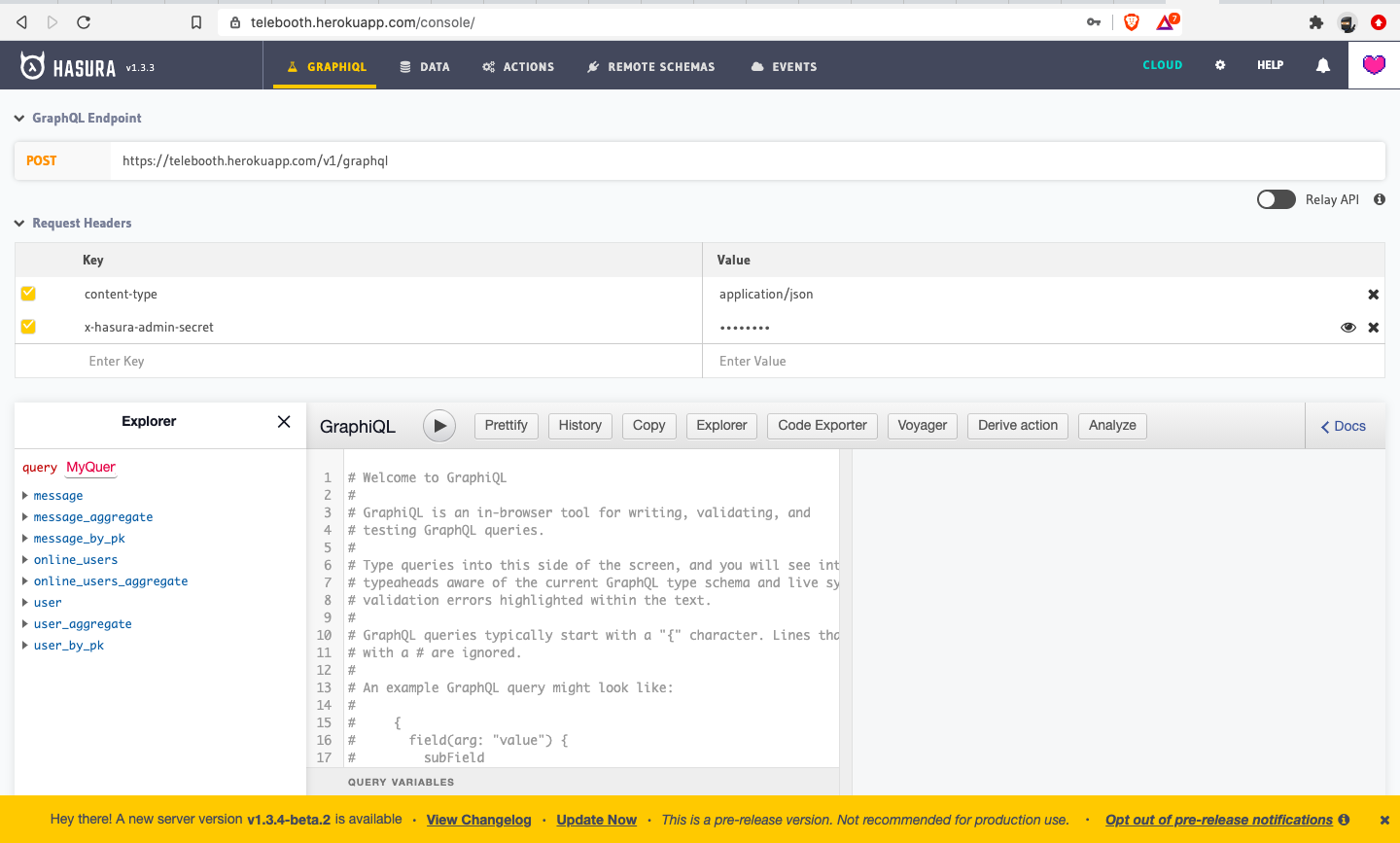
Task: Show the admin secret with eye icon
Action: [1348, 328]
